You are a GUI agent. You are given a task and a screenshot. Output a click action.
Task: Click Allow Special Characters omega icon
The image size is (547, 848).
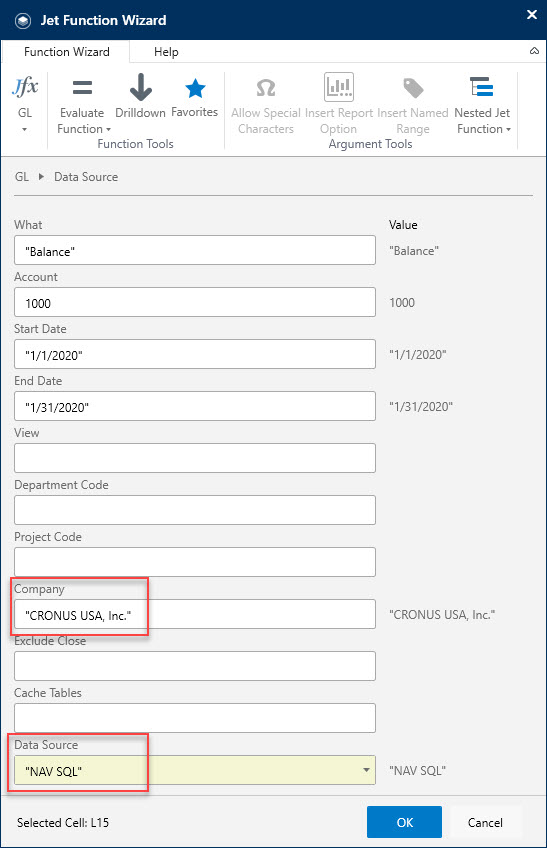(x=266, y=88)
